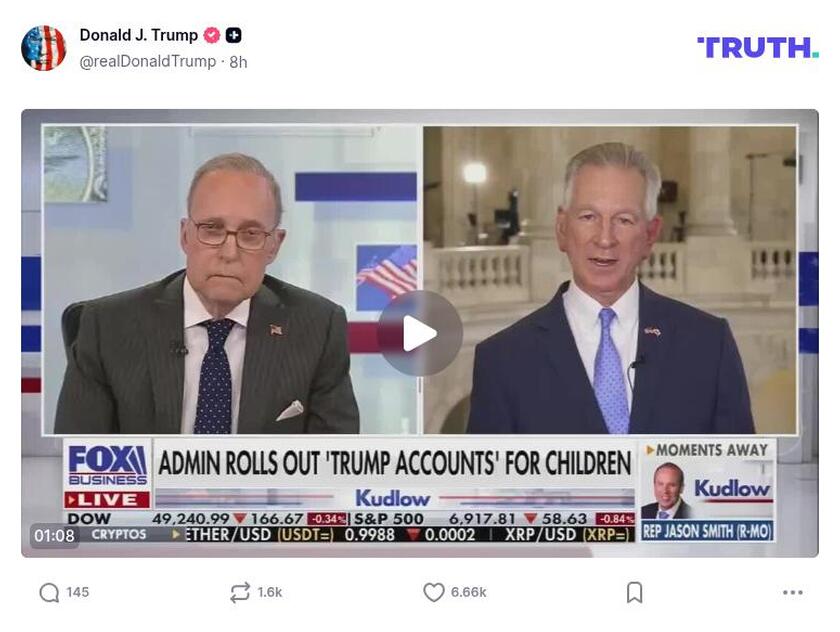Open the reply comment icon

49,592
